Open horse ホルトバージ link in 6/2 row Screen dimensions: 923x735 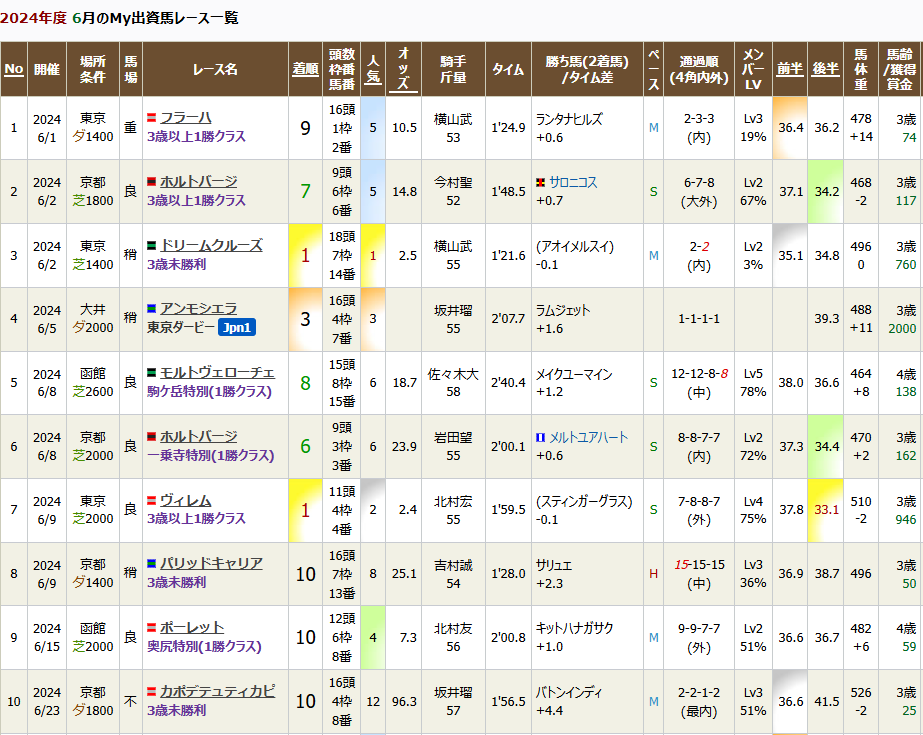click(198, 182)
